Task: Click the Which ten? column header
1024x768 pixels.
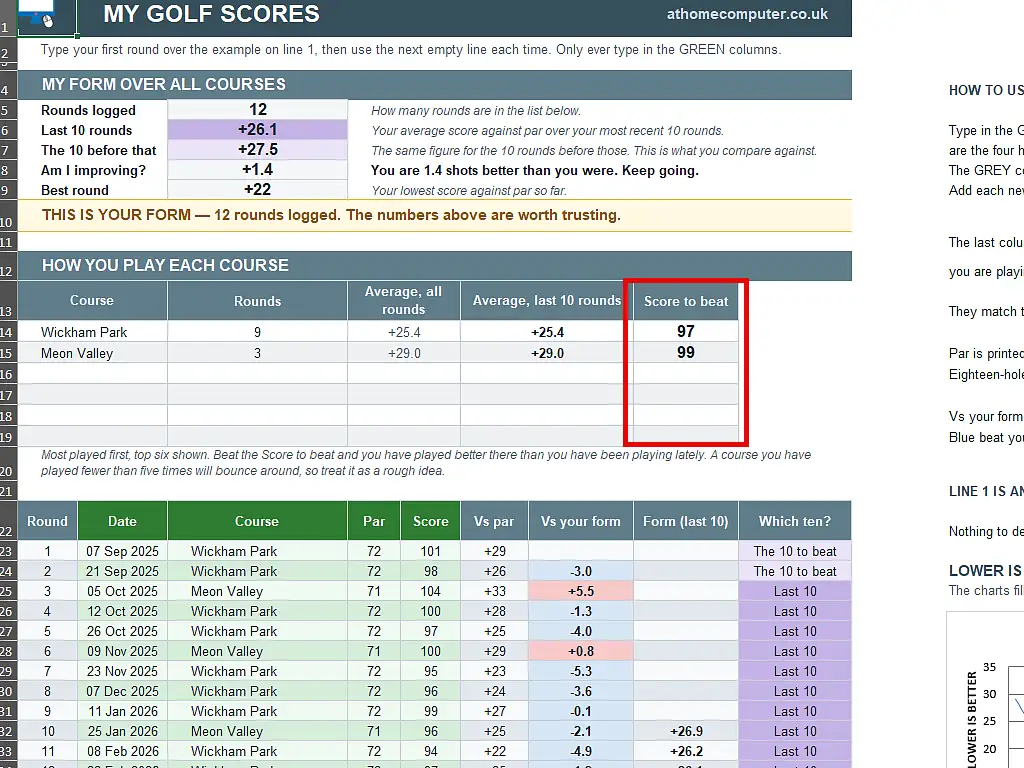Action: tap(795, 521)
